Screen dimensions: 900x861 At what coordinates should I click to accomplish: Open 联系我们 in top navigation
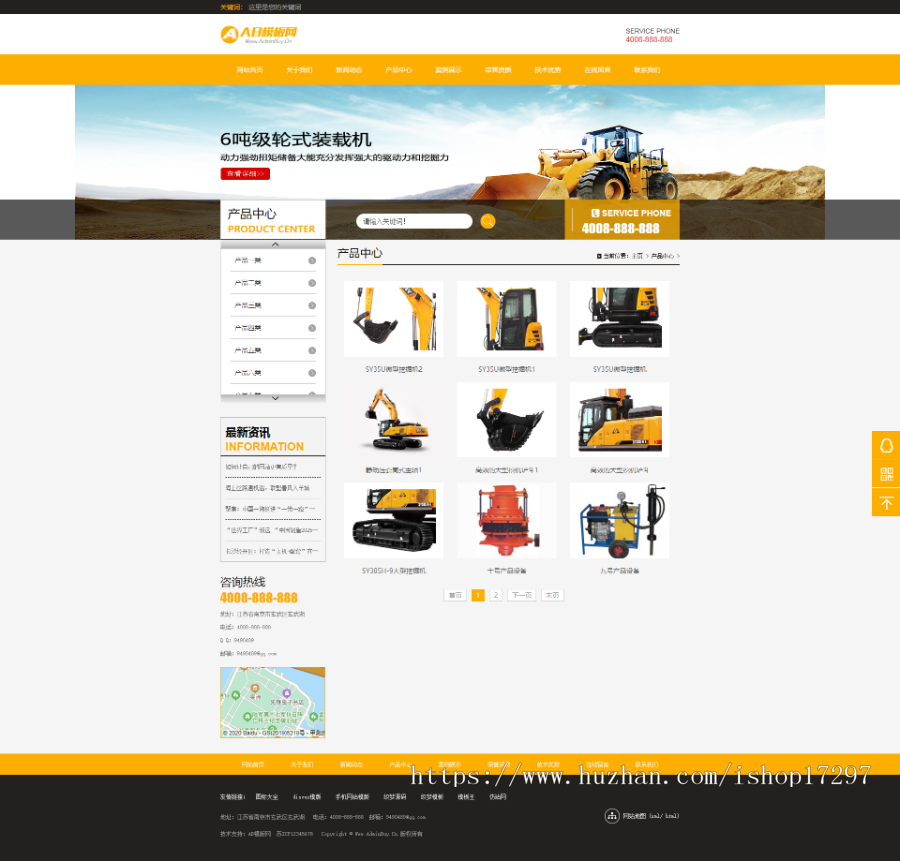(647, 70)
